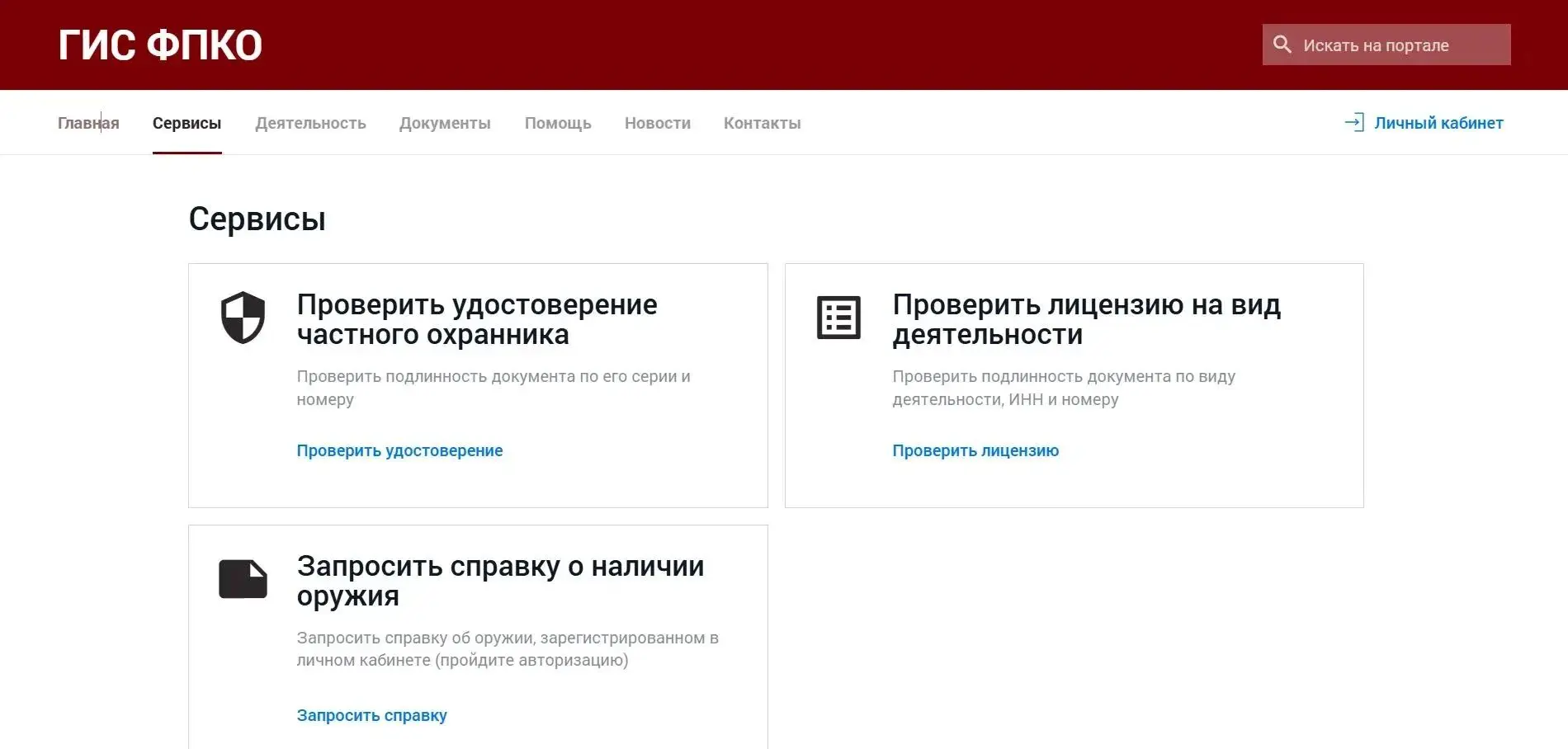The width and height of the screenshot is (1568, 749).
Task: Click the search magnifier icon
Action: tap(1282, 45)
